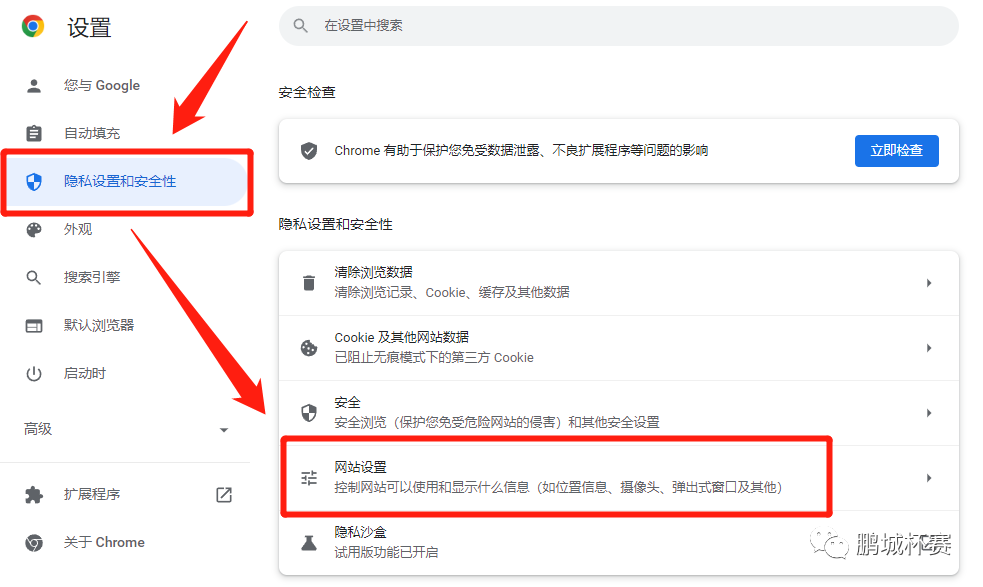This screenshot has height=587, width=983.
Task: Click the cookie icon for Cookie 及其他网站数据
Action: click(x=308, y=348)
